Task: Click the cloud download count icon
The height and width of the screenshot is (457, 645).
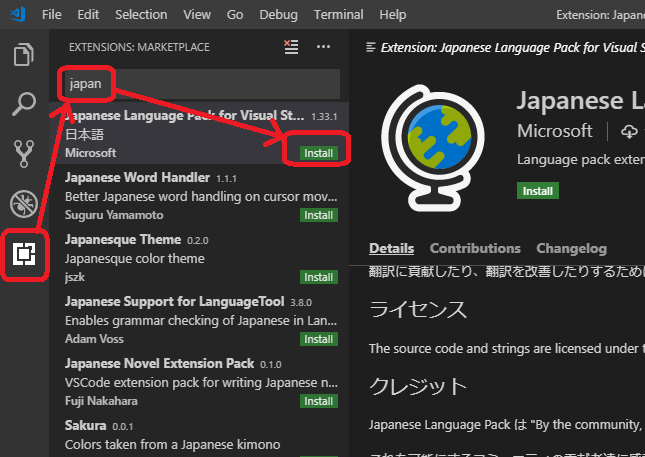Action: coord(629,132)
